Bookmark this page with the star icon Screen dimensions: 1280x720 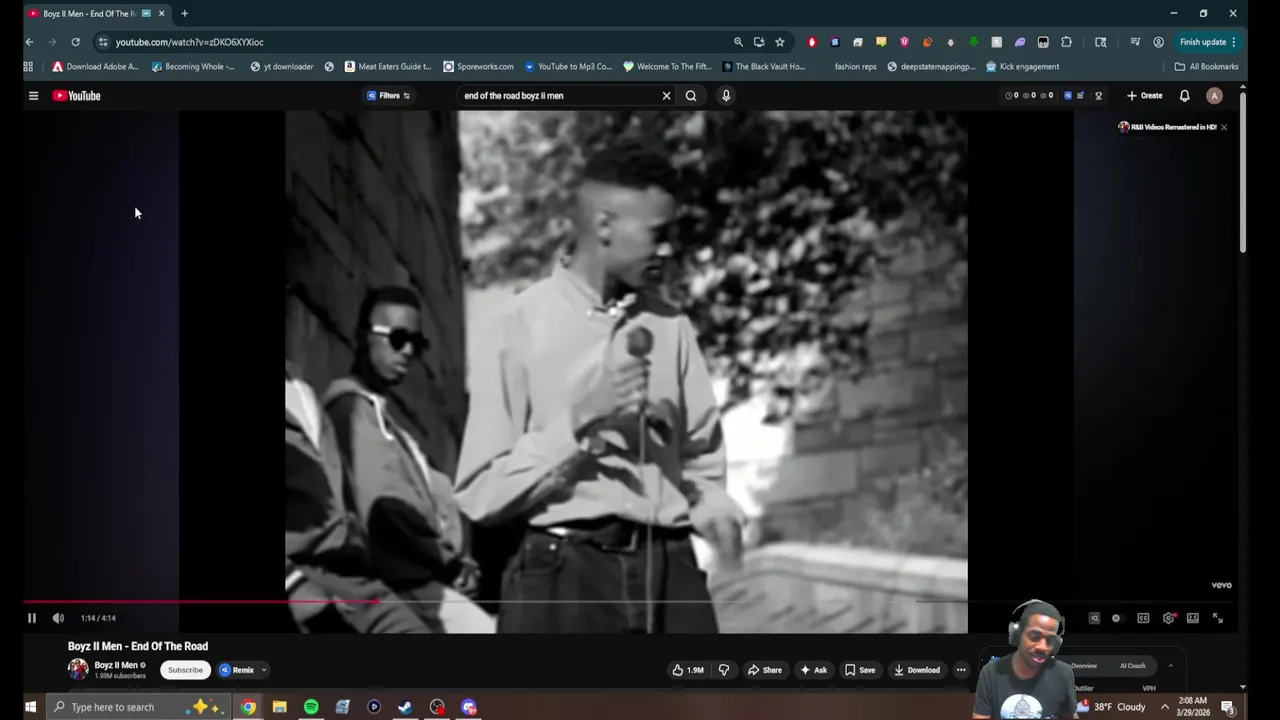click(x=780, y=42)
